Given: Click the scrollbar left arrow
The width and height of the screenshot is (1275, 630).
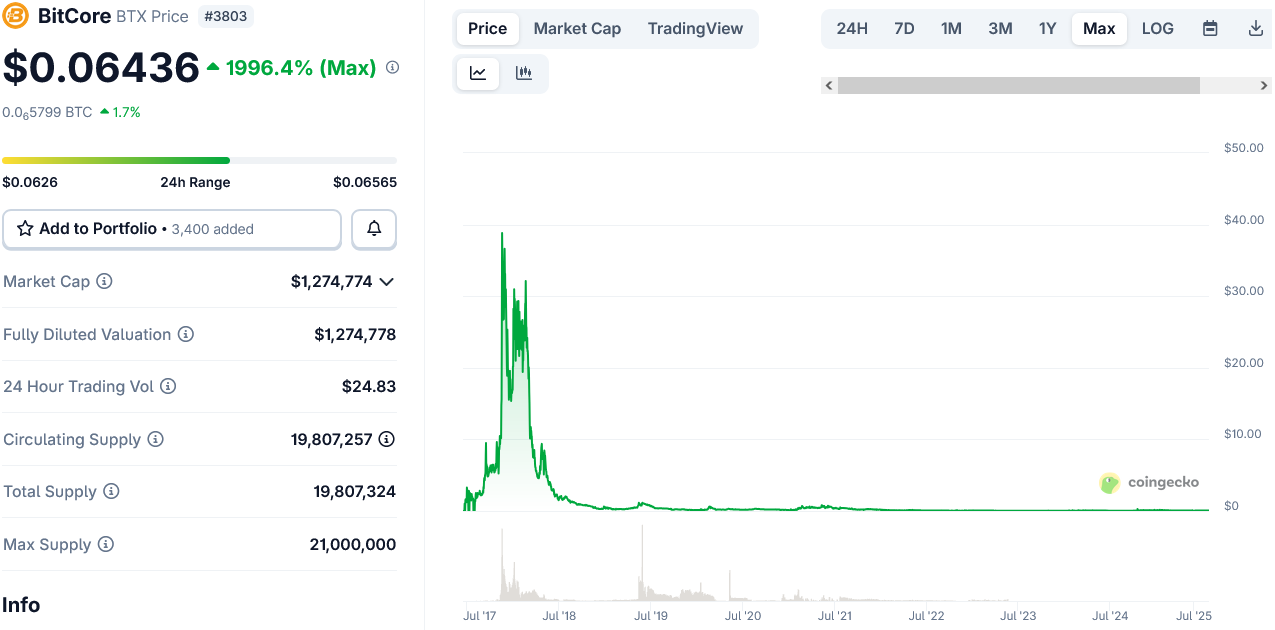Looking at the screenshot, I should click(829, 86).
